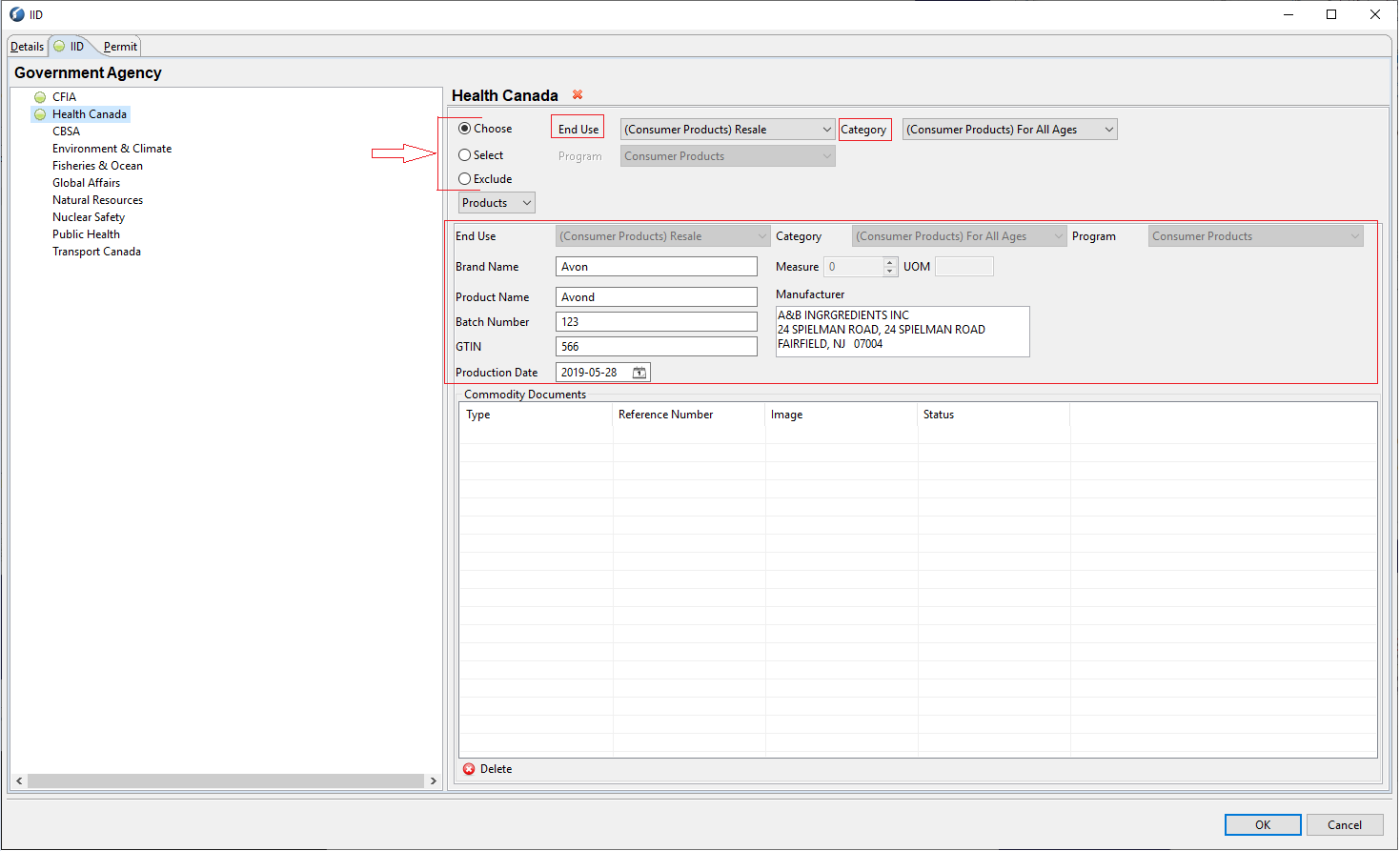Select CBSA in agency list
This screenshot has height=851, width=1400.
pyautogui.click(x=66, y=132)
